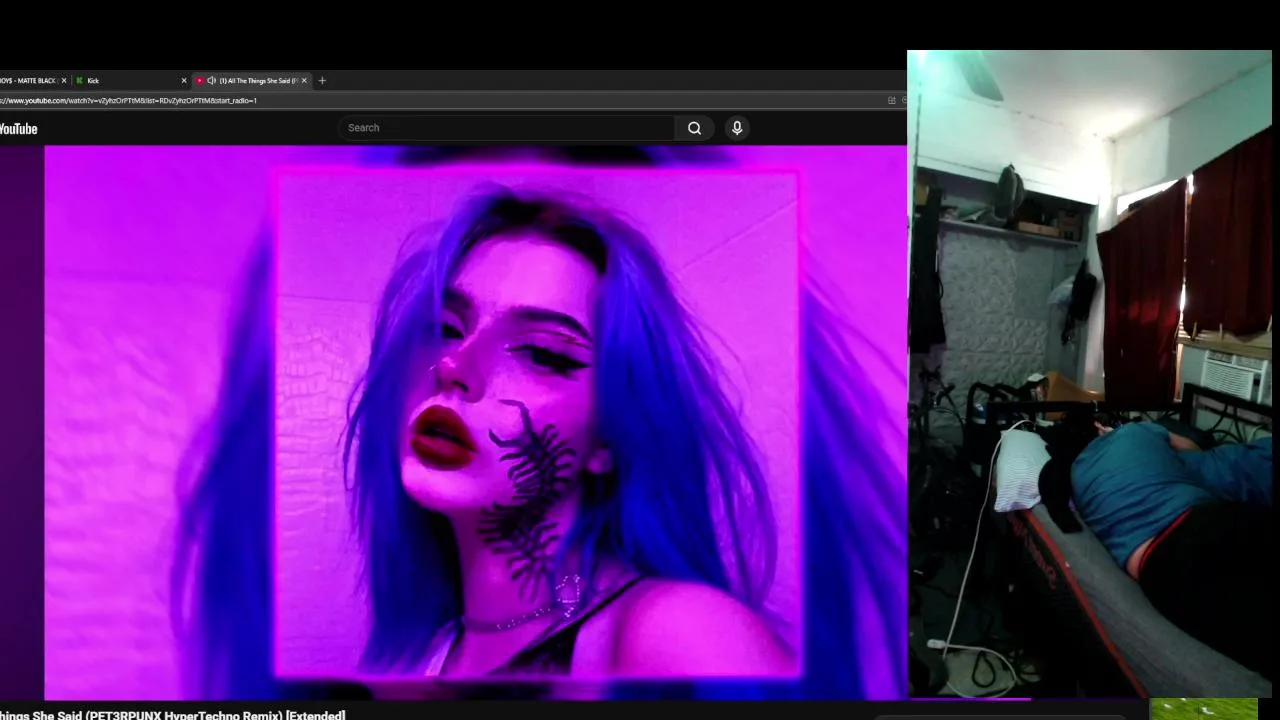Close the Kick tab

pyautogui.click(x=183, y=80)
